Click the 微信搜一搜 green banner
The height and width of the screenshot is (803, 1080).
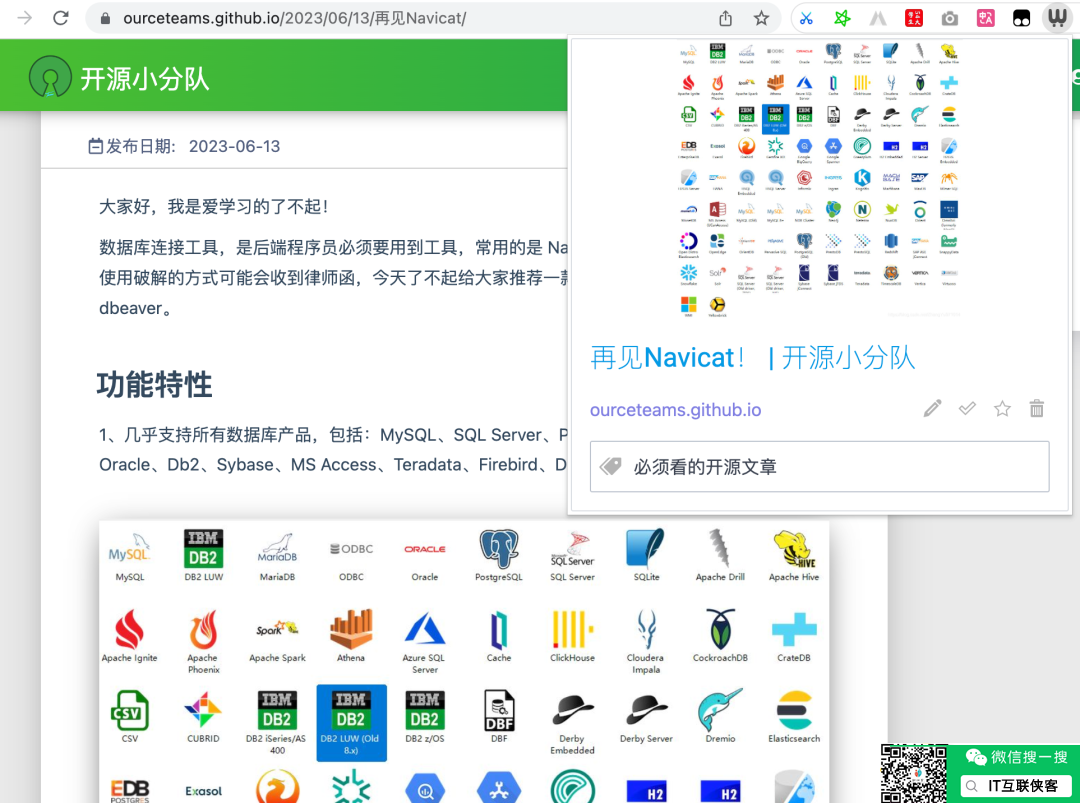pyautogui.click(x=1017, y=757)
